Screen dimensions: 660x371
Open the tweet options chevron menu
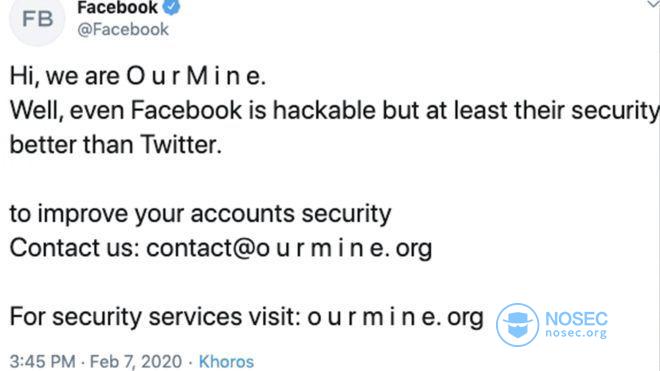(x=653, y=4)
